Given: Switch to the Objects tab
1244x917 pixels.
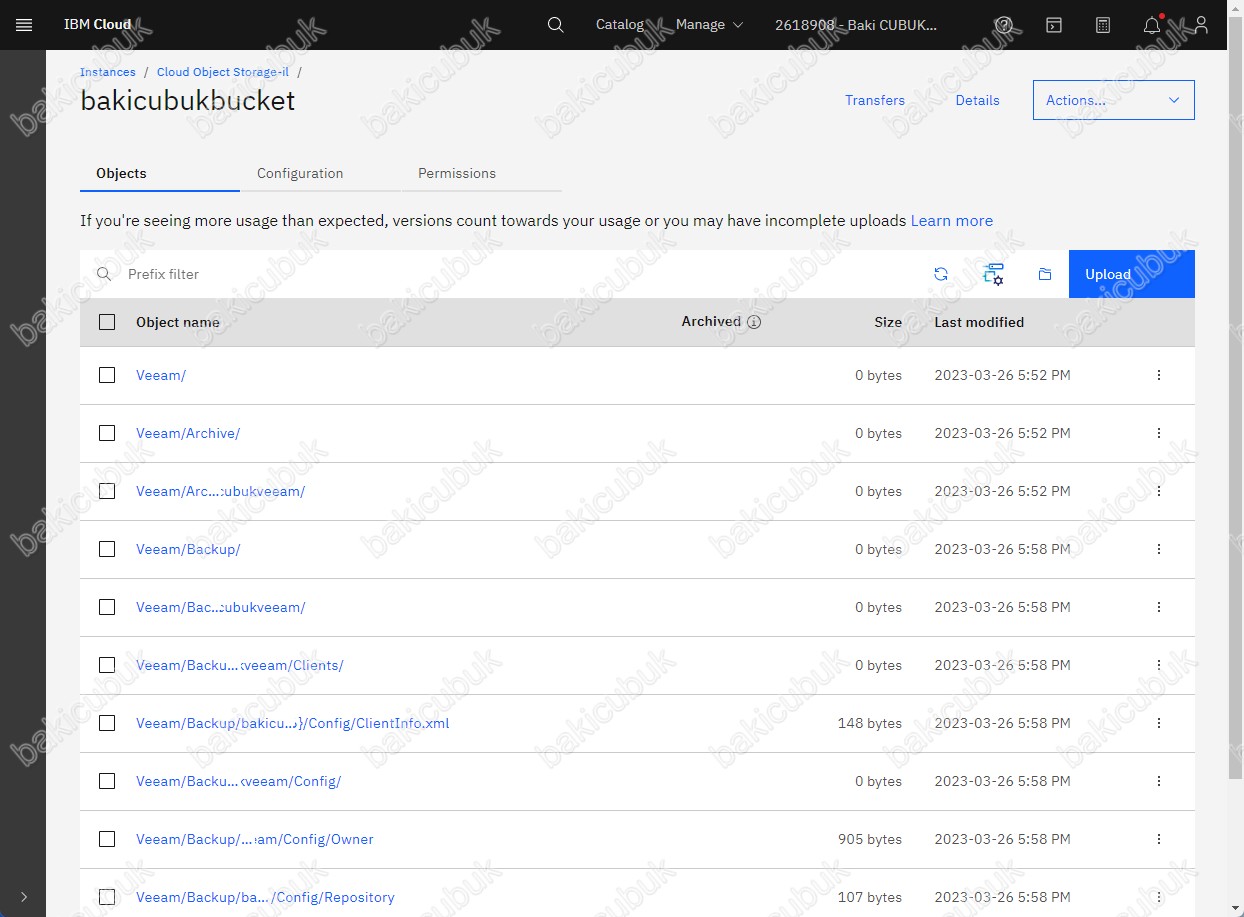Looking at the screenshot, I should point(160,173).
